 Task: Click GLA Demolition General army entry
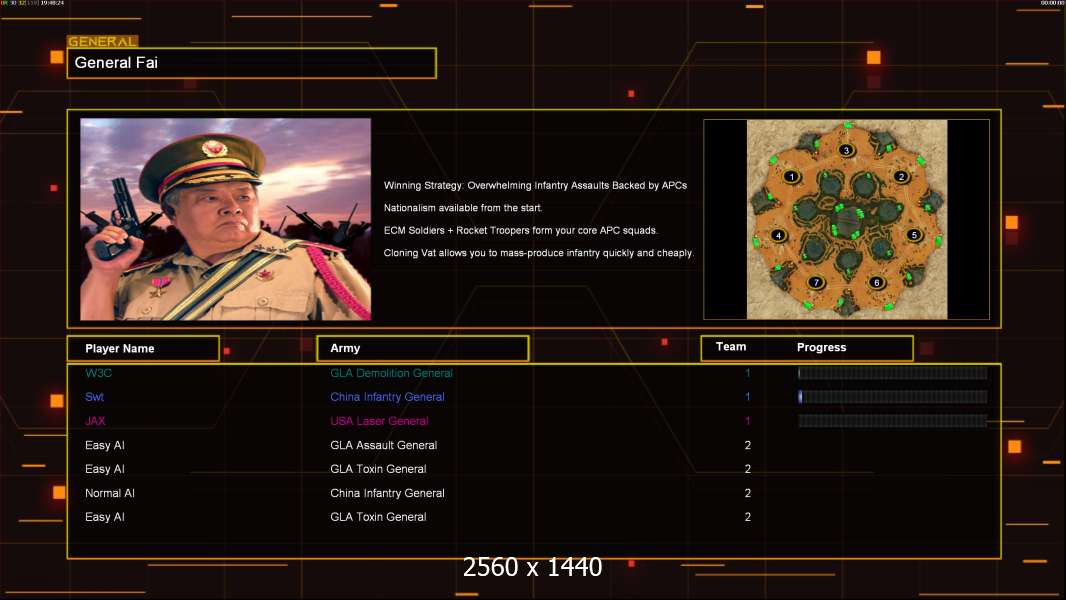tap(392, 373)
